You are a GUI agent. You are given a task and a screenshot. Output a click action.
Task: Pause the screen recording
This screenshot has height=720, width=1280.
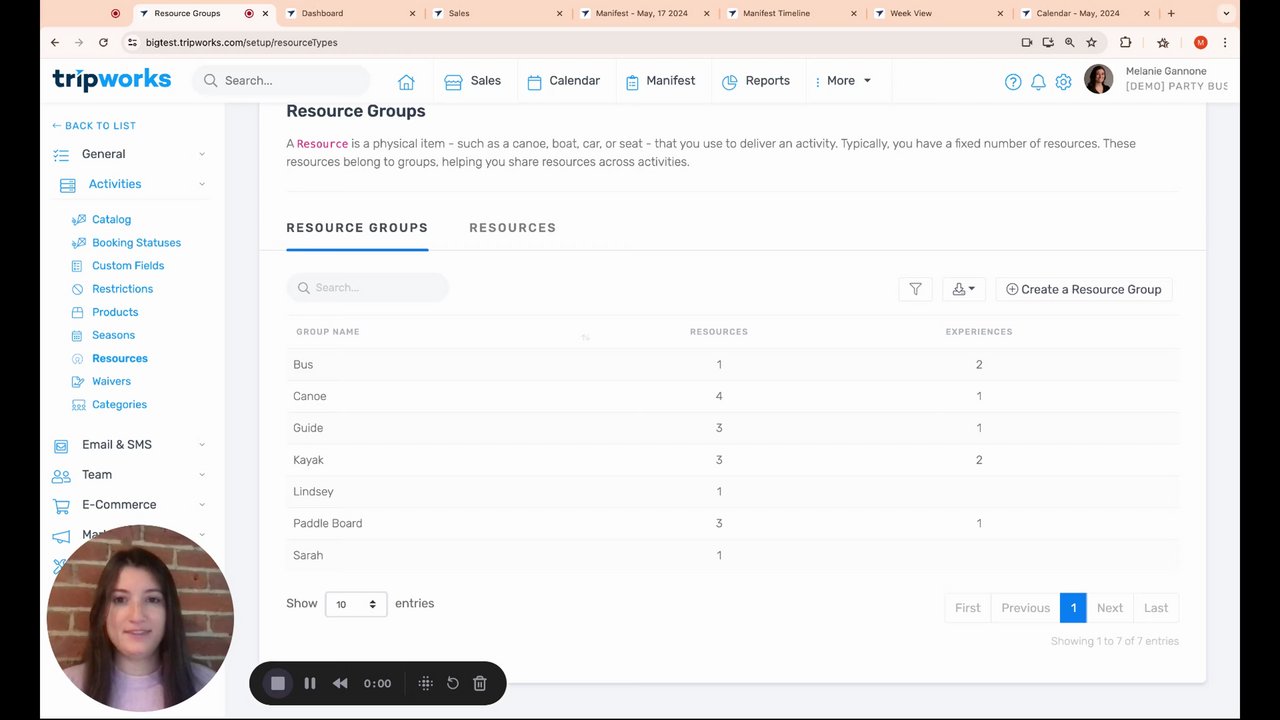coord(310,683)
